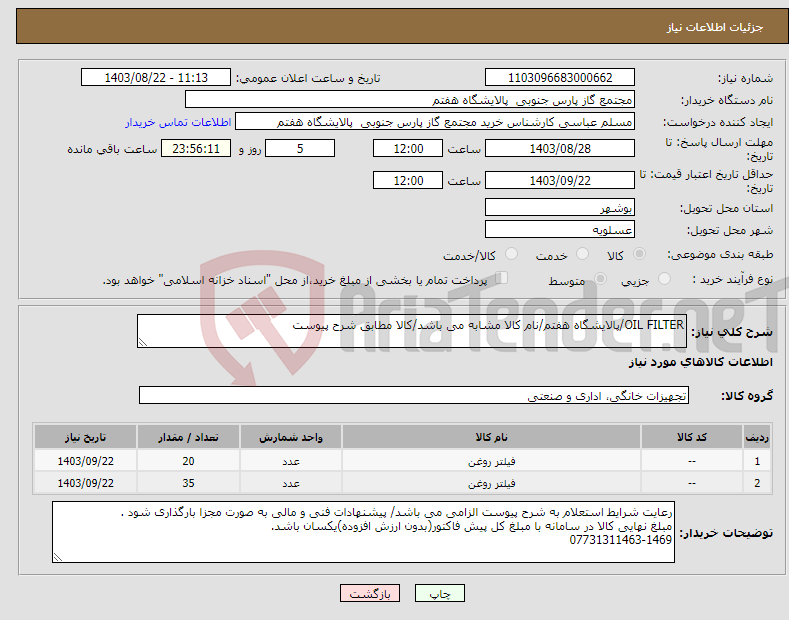Click row number 2 cell
The height and width of the screenshot is (620, 789).
pos(757,483)
